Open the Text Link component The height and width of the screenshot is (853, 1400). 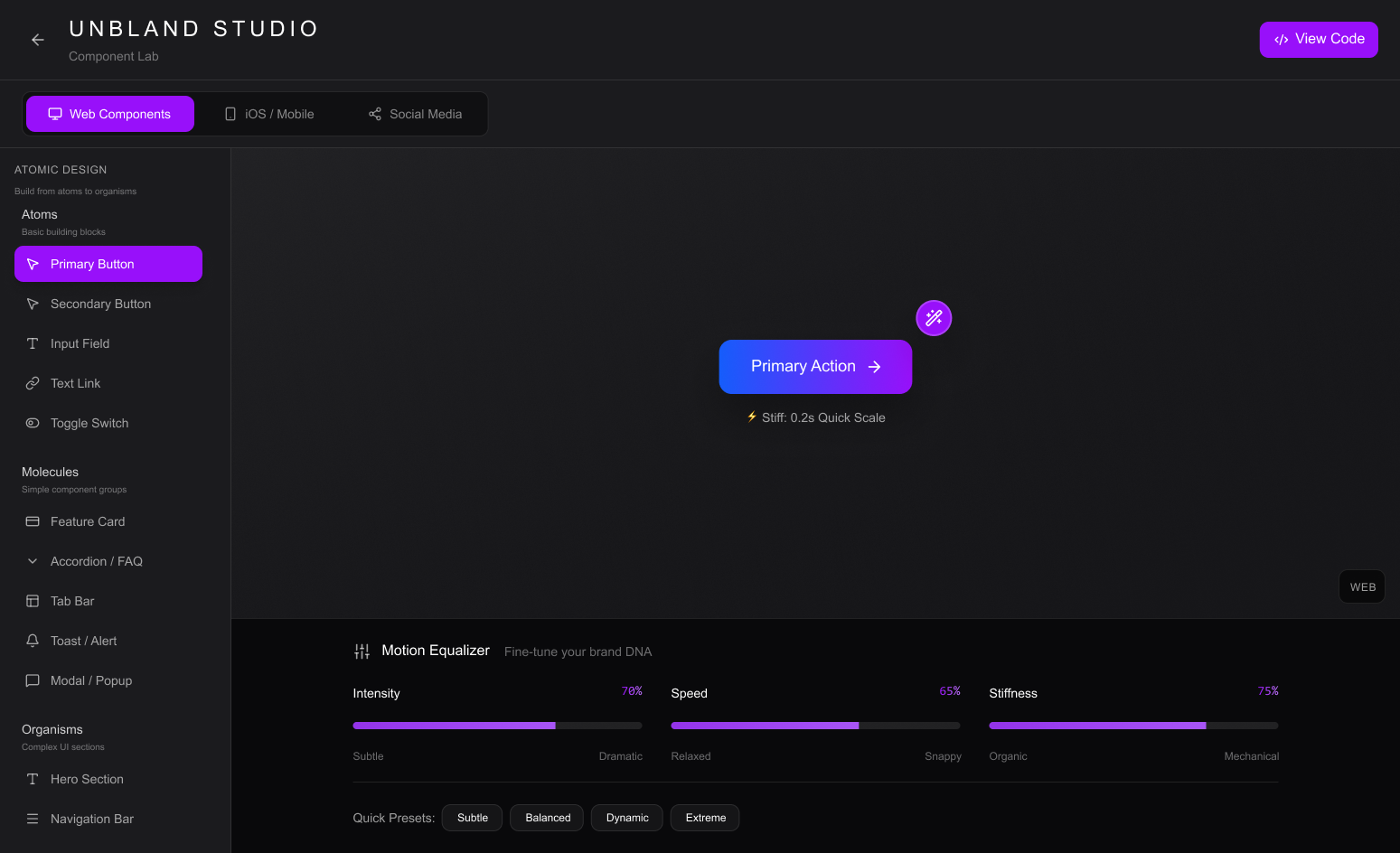[x=108, y=383]
